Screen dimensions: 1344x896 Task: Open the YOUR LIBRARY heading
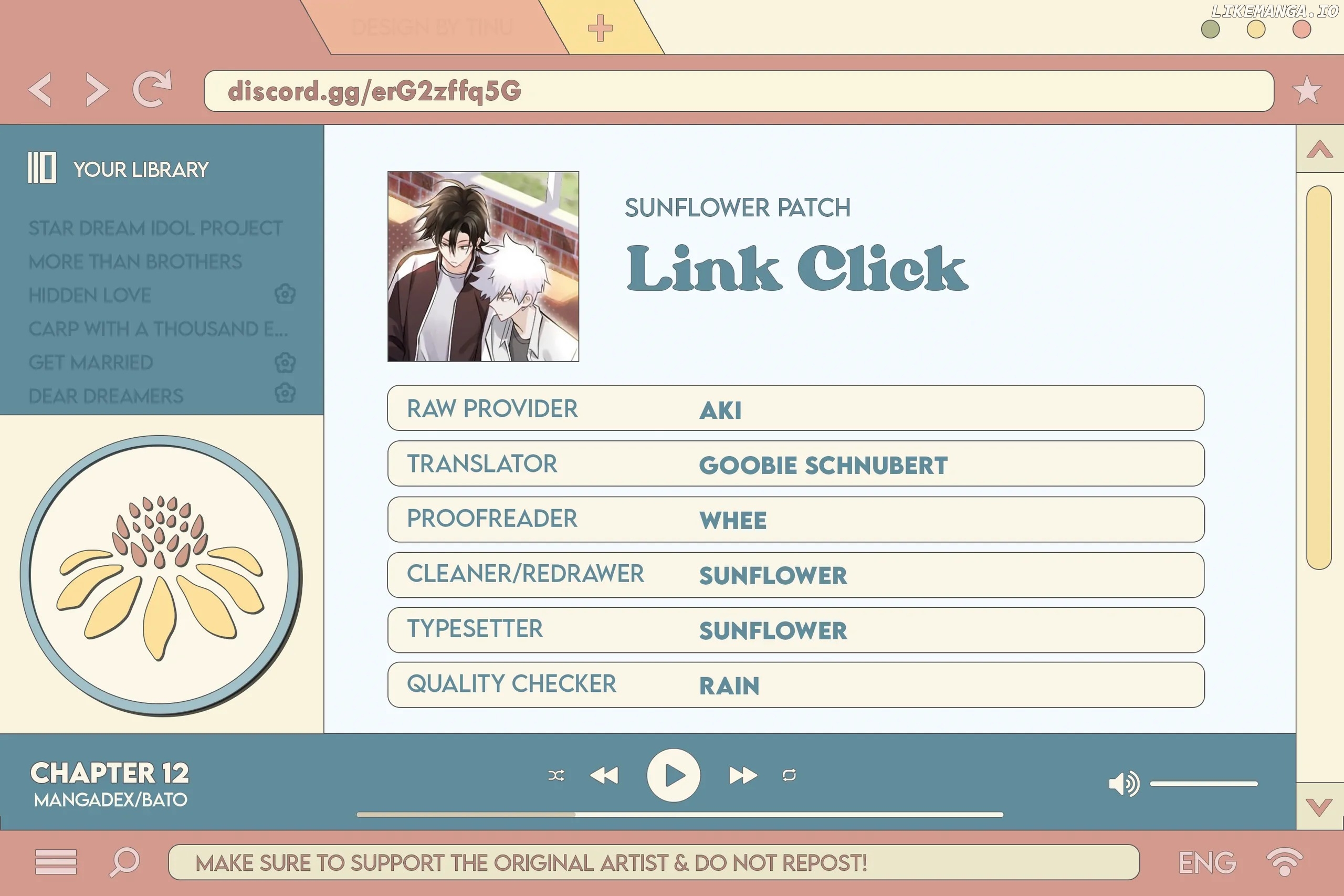coord(141,170)
